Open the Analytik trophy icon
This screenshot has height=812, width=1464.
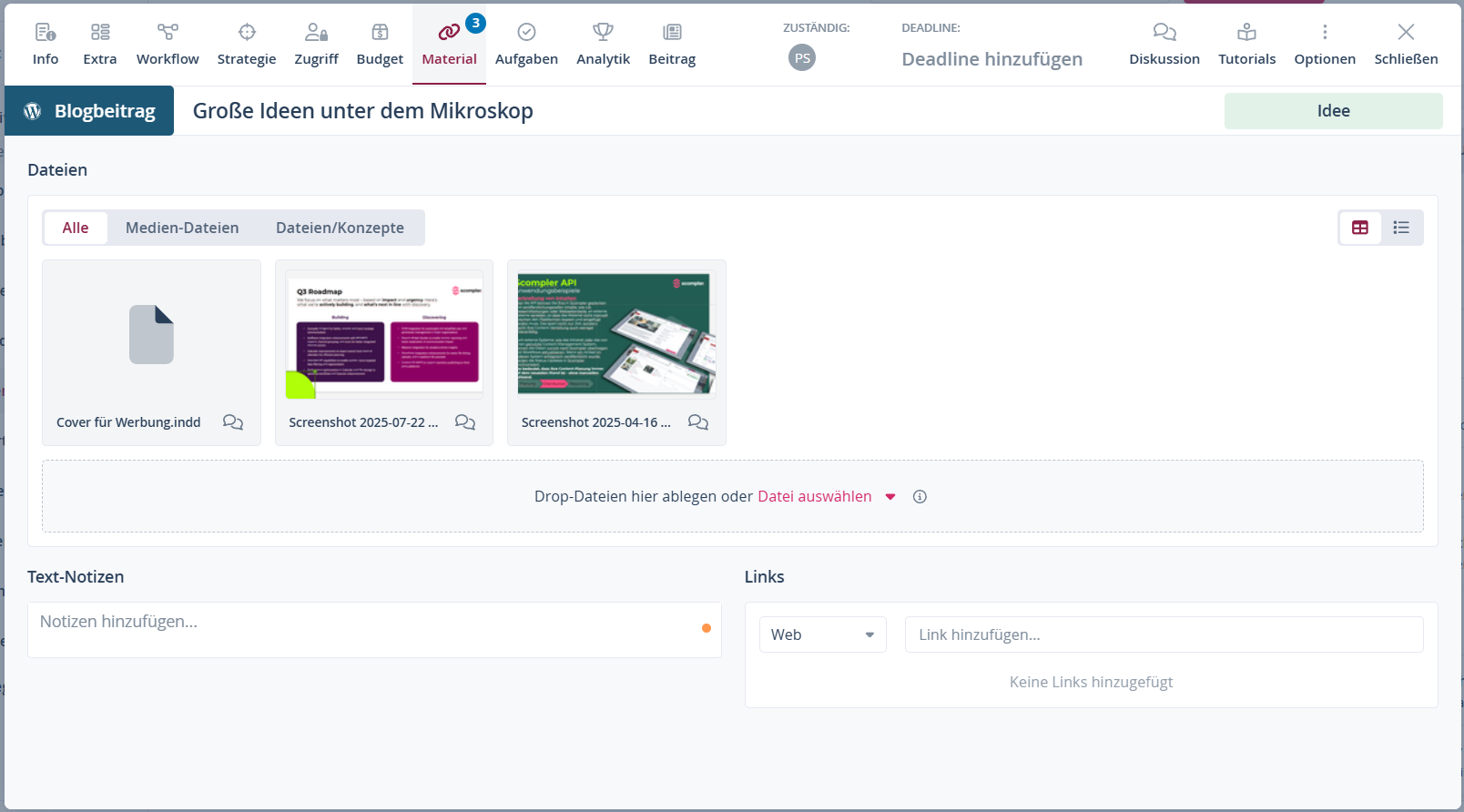click(603, 33)
